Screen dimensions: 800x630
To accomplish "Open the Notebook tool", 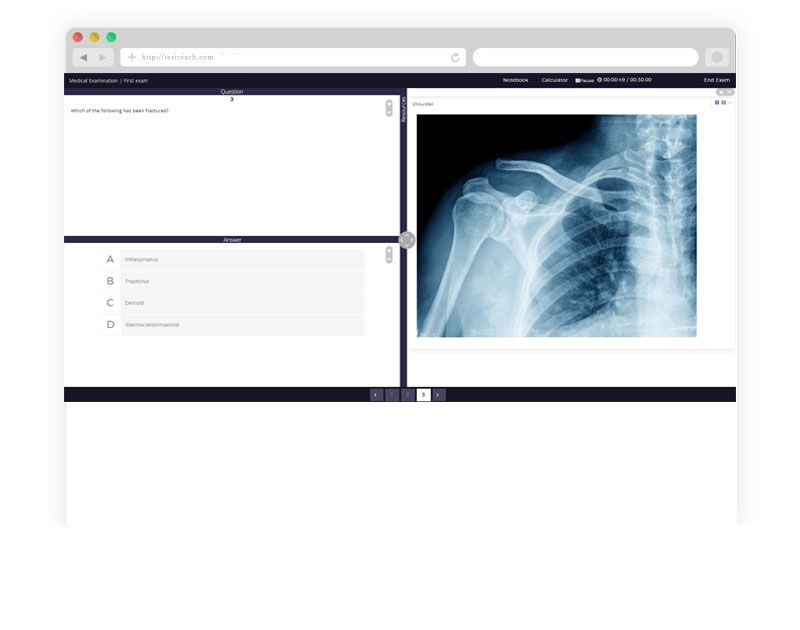I will click(x=515, y=80).
